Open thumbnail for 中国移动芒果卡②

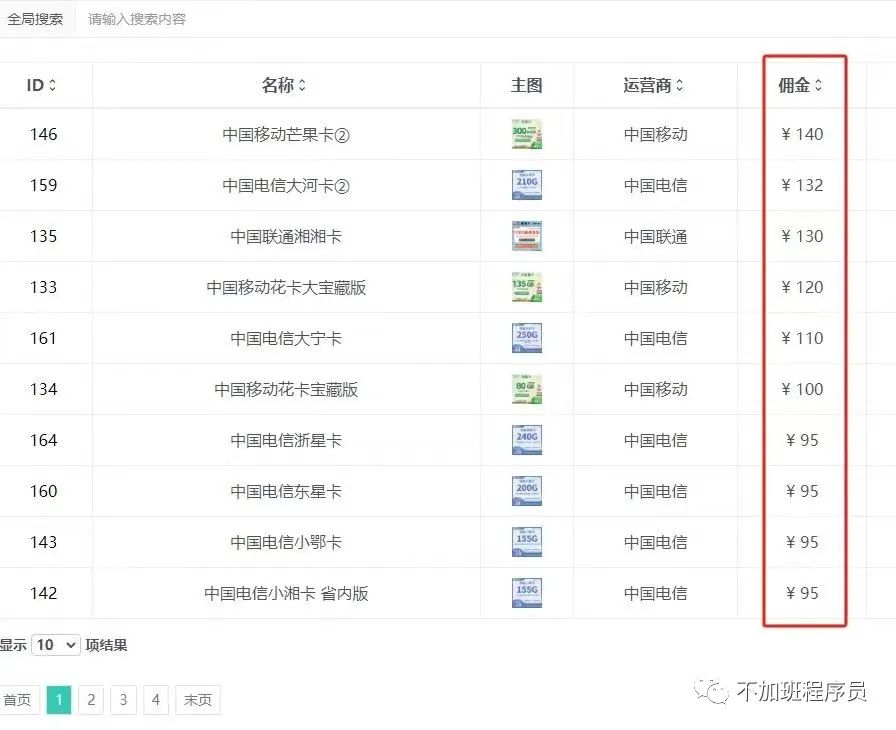click(x=526, y=134)
